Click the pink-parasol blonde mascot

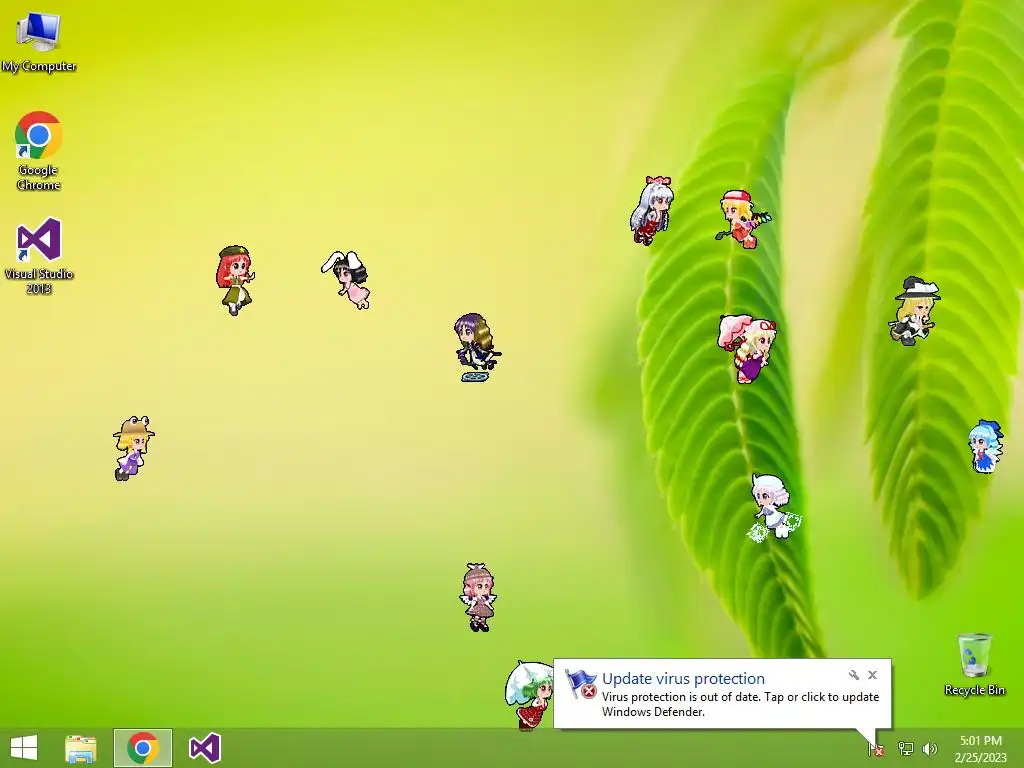coord(748,349)
